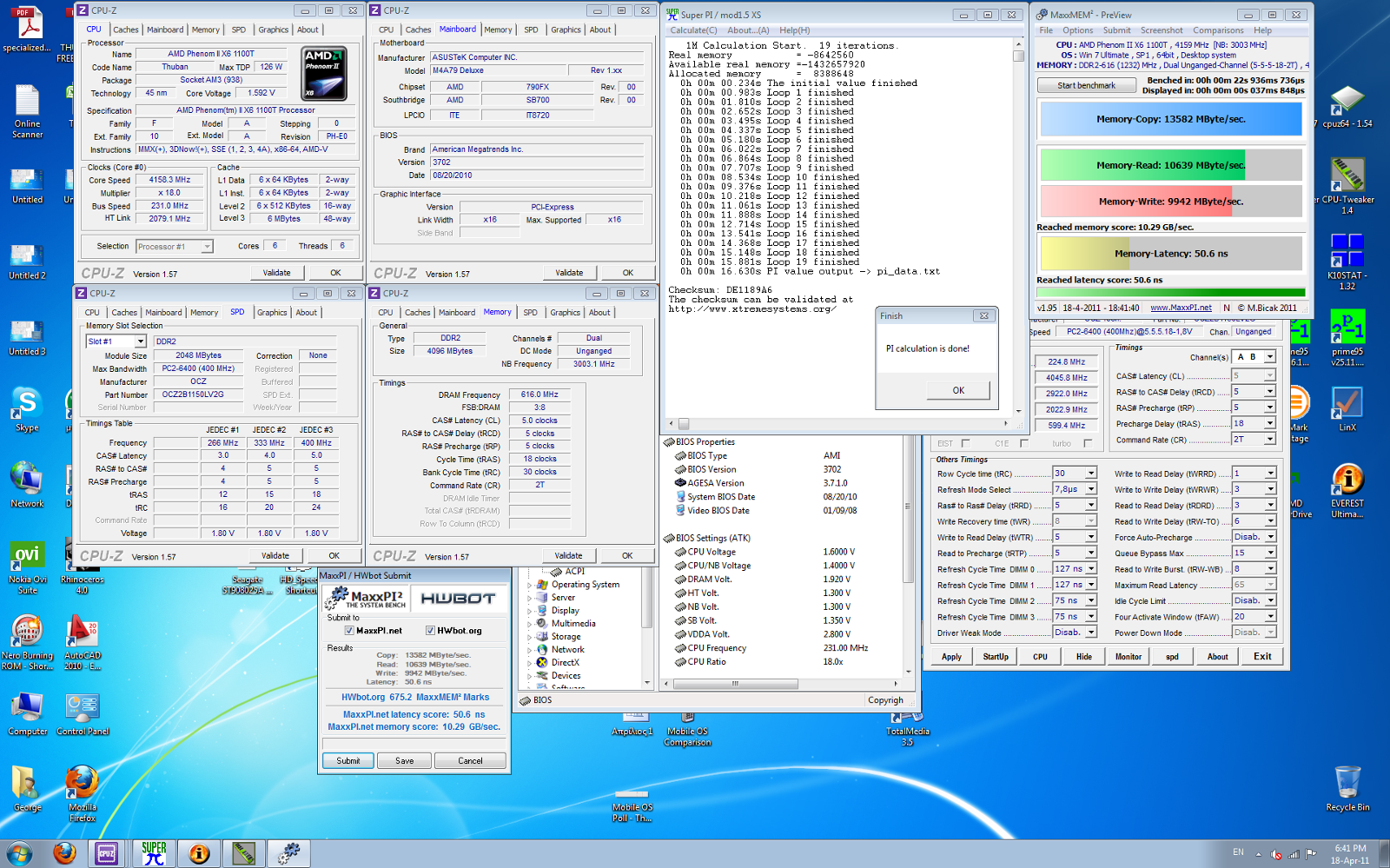Show the system tray clock and date

pyautogui.click(x=1349, y=854)
